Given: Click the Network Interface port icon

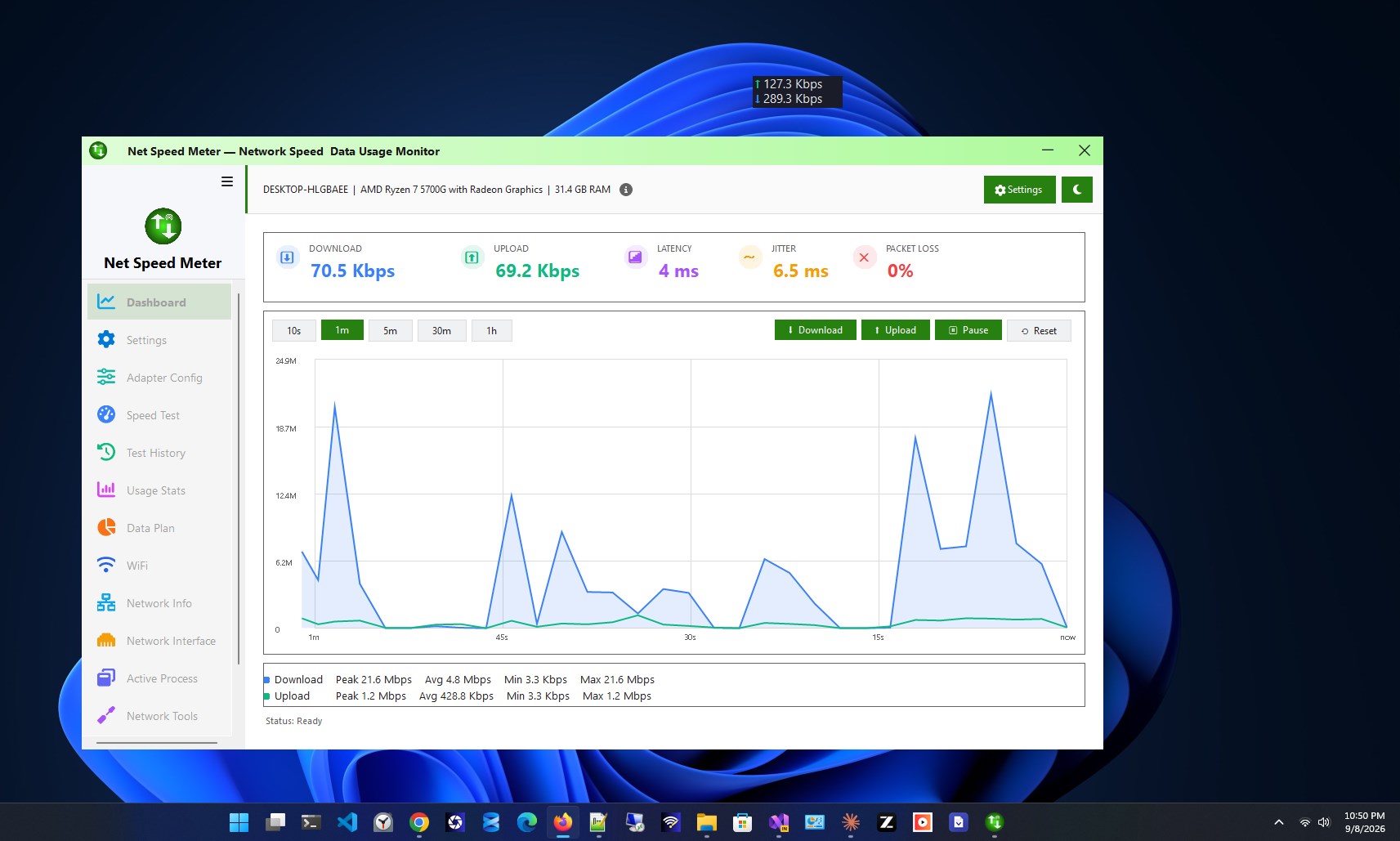Looking at the screenshot, I should (106, 641).
